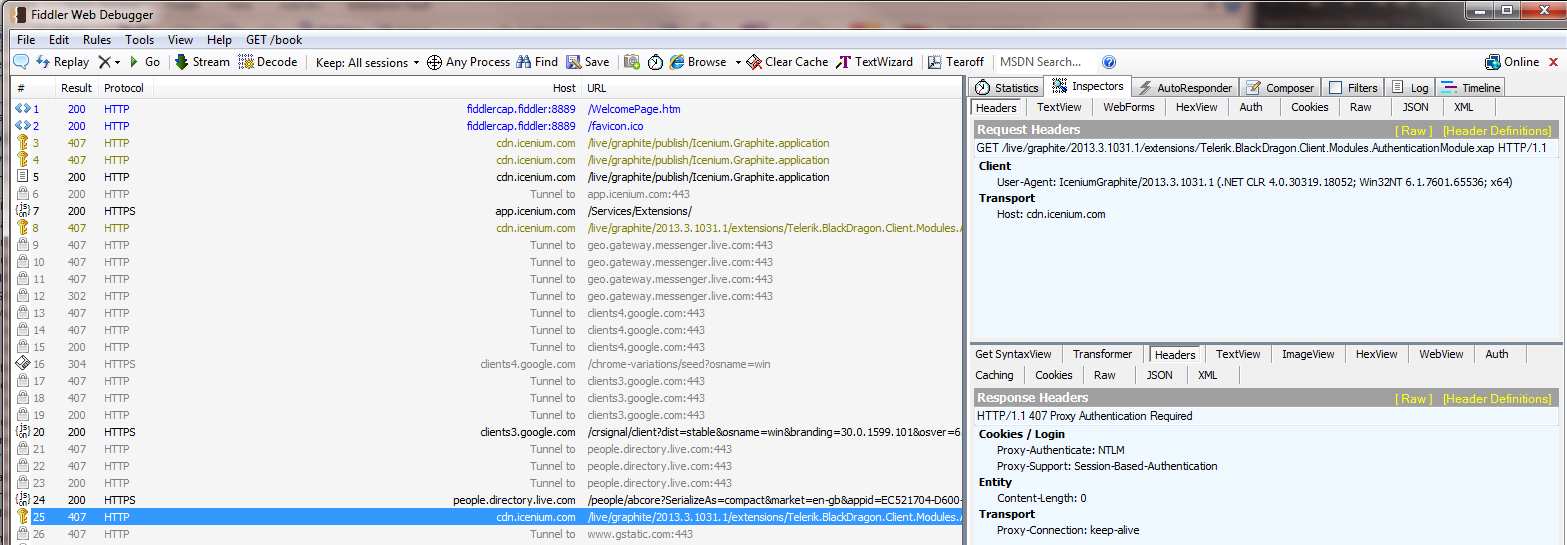Toggle the Online status indicator
The image size is (1567, 545).
pyautogui.click(x=1512, y=62)
